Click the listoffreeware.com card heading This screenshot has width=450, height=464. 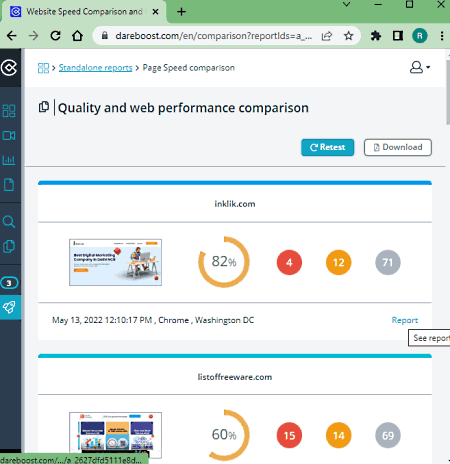pos(235,377)
